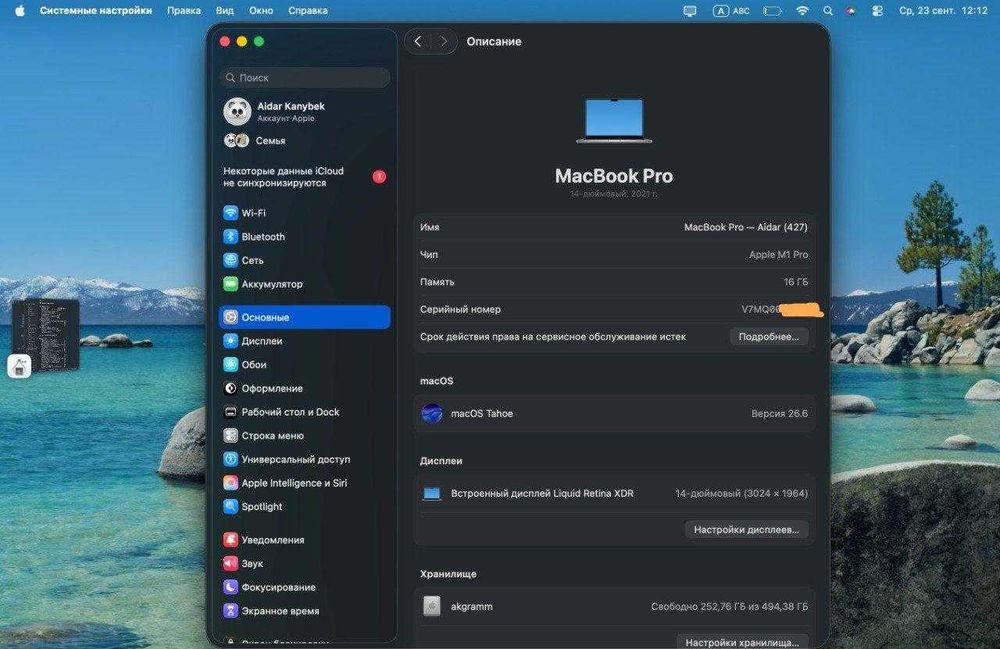The width and height of the screenshot is (1000, 649).
Task: Click the akgramm storage disk icon
Action: pyautogui.click(x=432, y=606)
